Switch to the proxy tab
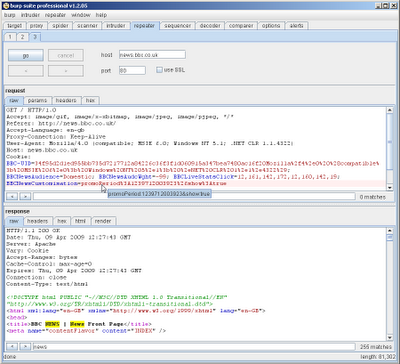This screenshot has height=364, width=400. (36, 26)
